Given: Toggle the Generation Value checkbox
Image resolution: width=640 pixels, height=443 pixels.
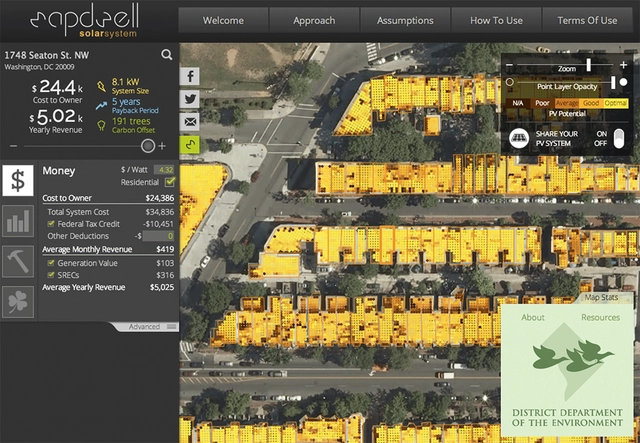Looking at the screenshot, I should [x=51, y=263].
